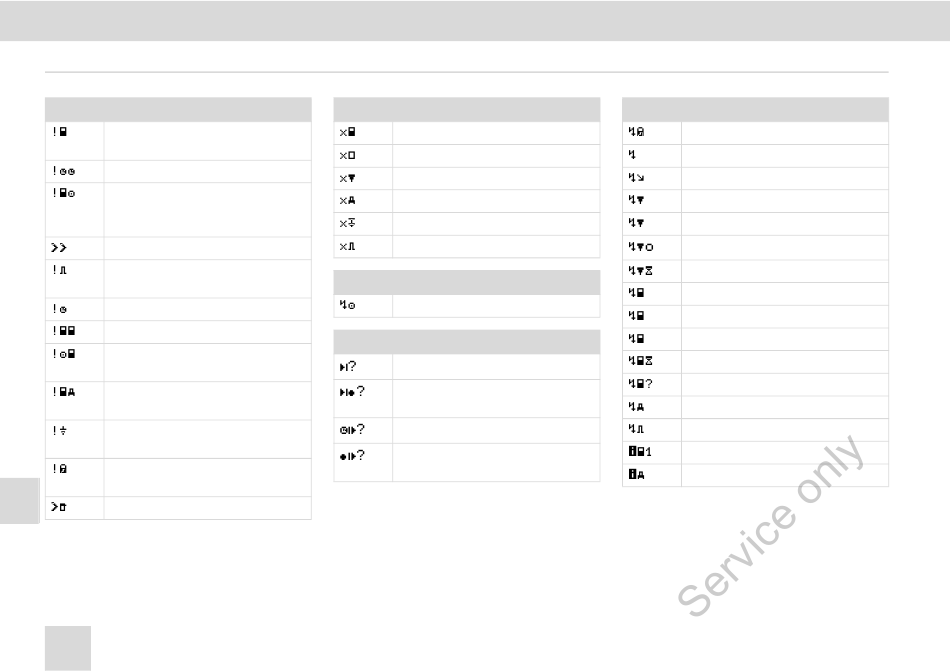The image size is (950, 671).
Task: Click the lightning bolt with padlock pictogram
Action: point(636,131)
